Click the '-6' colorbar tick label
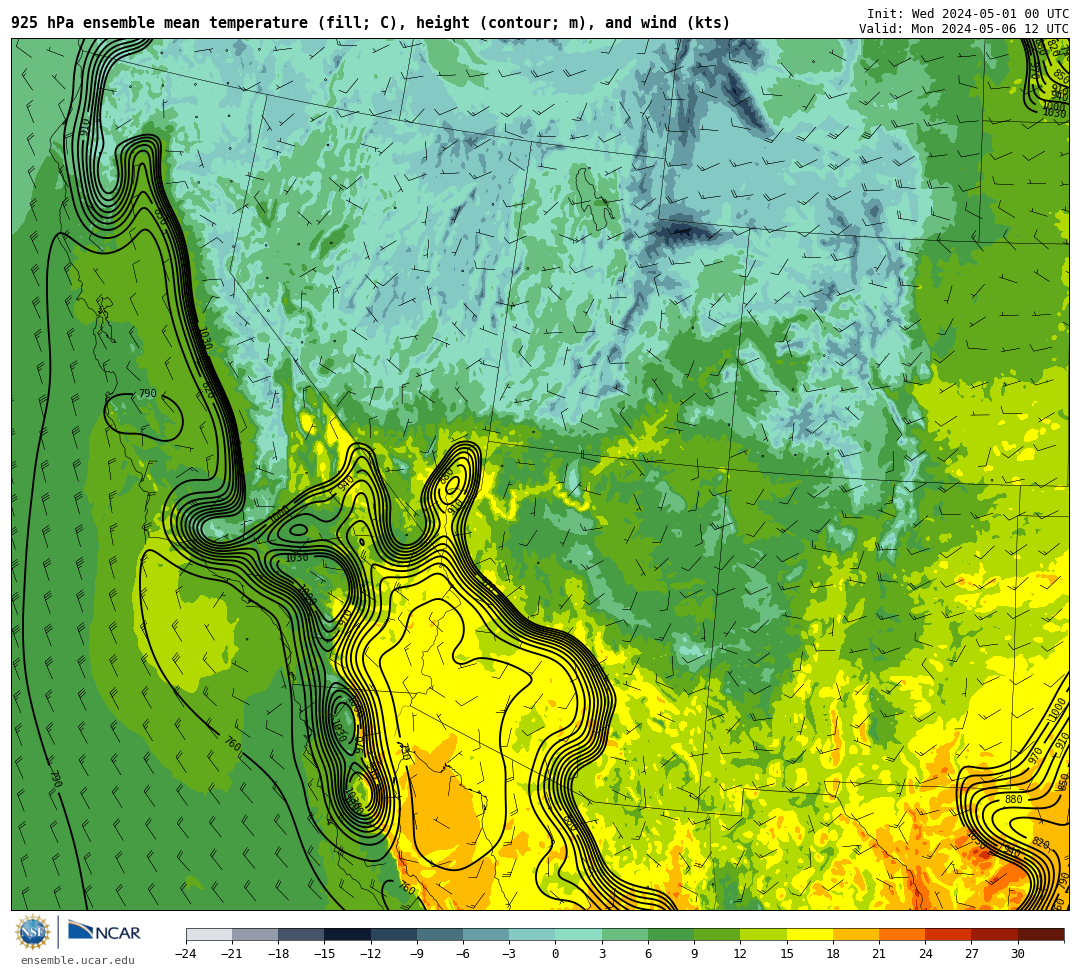Viewport: 1080px width, 973px height. pyautogui.click(x=463, y=954)
